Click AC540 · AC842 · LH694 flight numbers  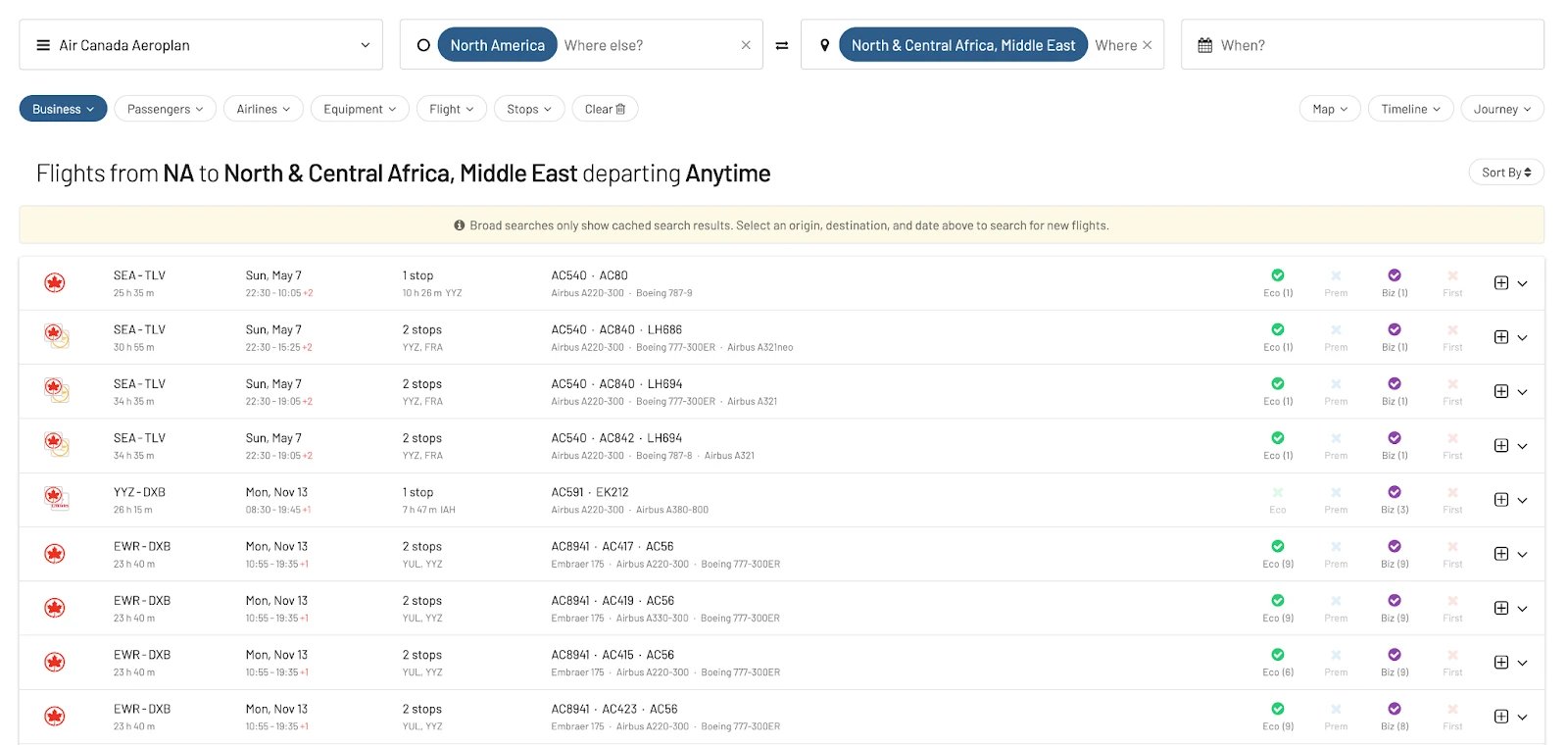coord(616,438)
